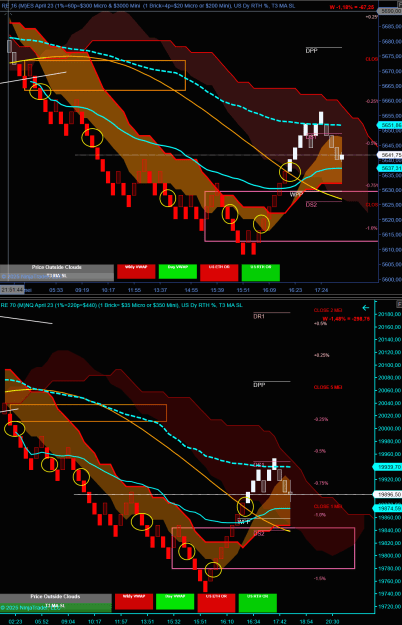402x625 pixels.
Task: Click the Day VWAP green indicator in NQ chart
Action: click(175, 601)
